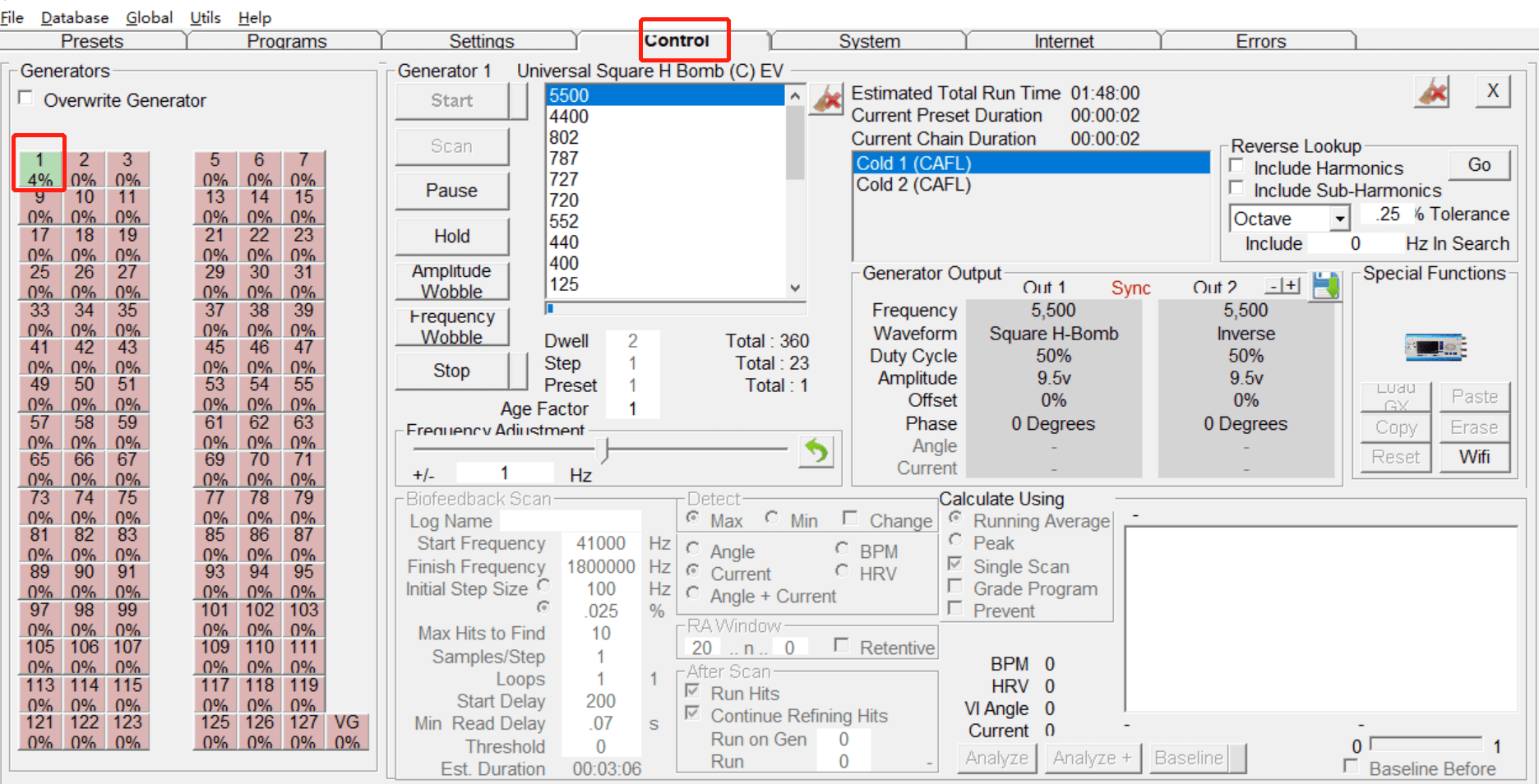Check Include Sub-Harmonics option
The image size is (1539, 784).
(x=1236, y=189)
